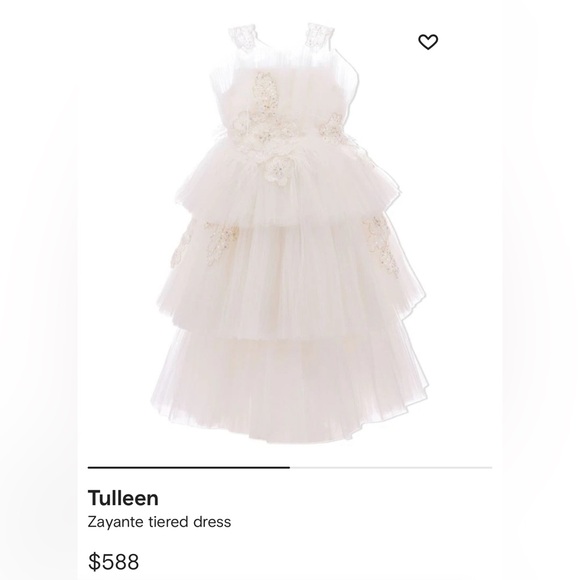The width and height of the screenshot is (580, 580).
Task: Tap the right lace shoulder strap of dress
Action: pos(320,35)
